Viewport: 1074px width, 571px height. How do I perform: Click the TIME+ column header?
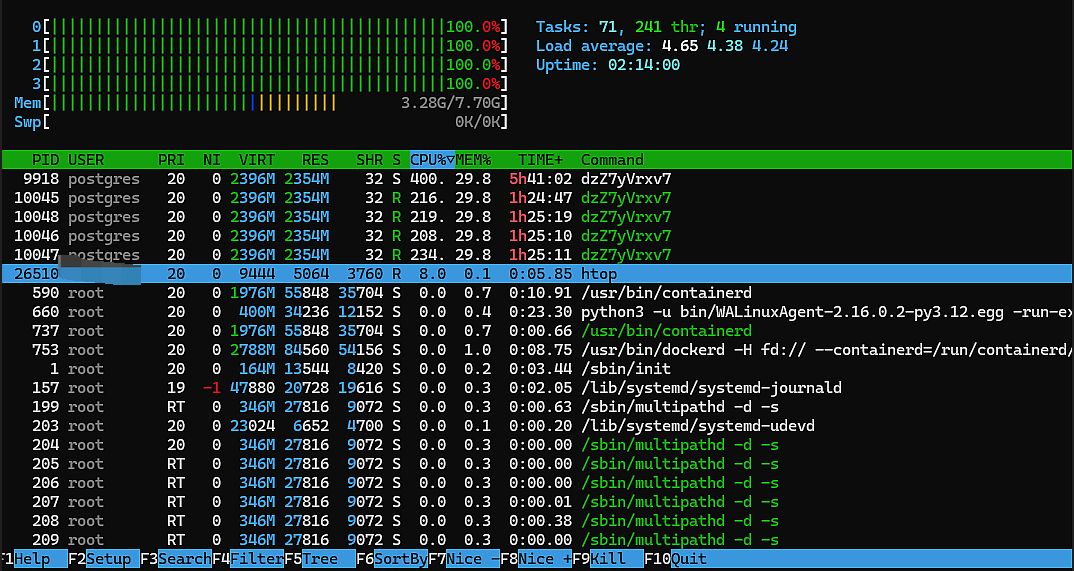pyautogui.click(x=540, y=160)
